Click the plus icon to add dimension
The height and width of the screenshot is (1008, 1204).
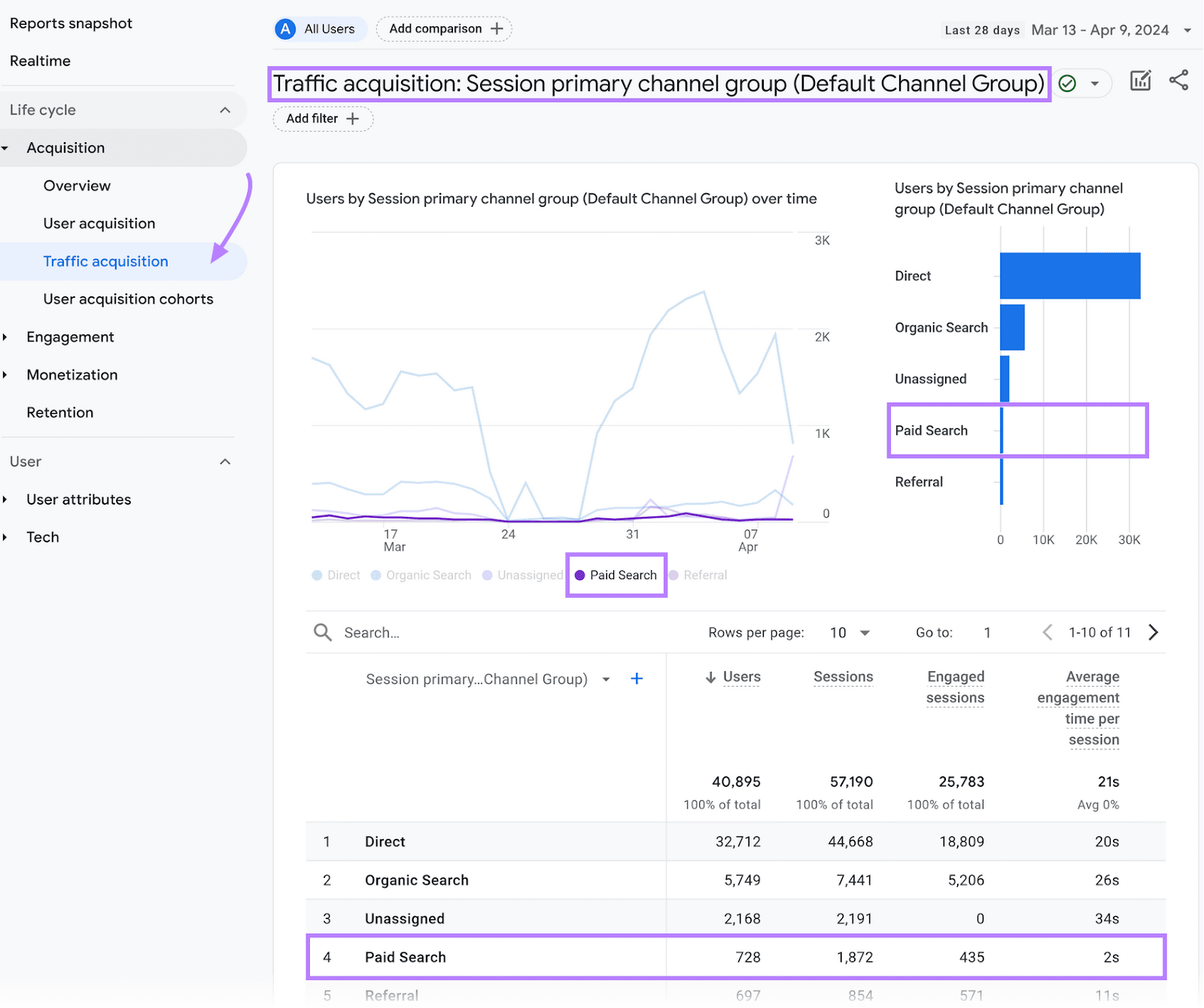(637, 679)
